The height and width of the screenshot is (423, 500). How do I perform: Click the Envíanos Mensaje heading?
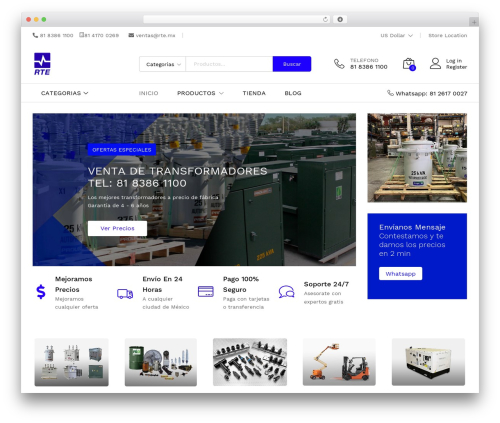[412, 227]
